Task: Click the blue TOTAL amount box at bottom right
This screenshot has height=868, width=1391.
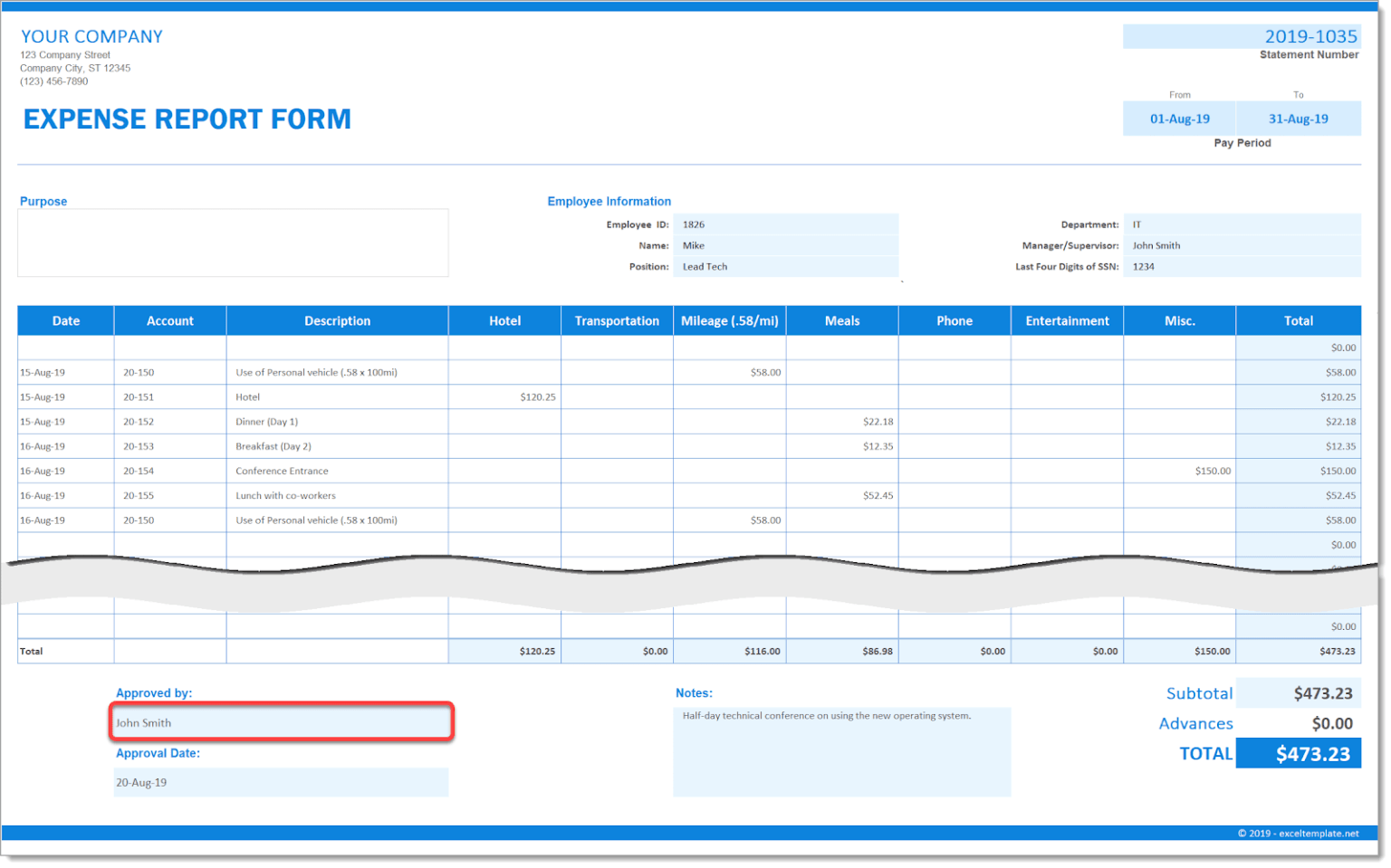Action: click(x=1298, y=754)
